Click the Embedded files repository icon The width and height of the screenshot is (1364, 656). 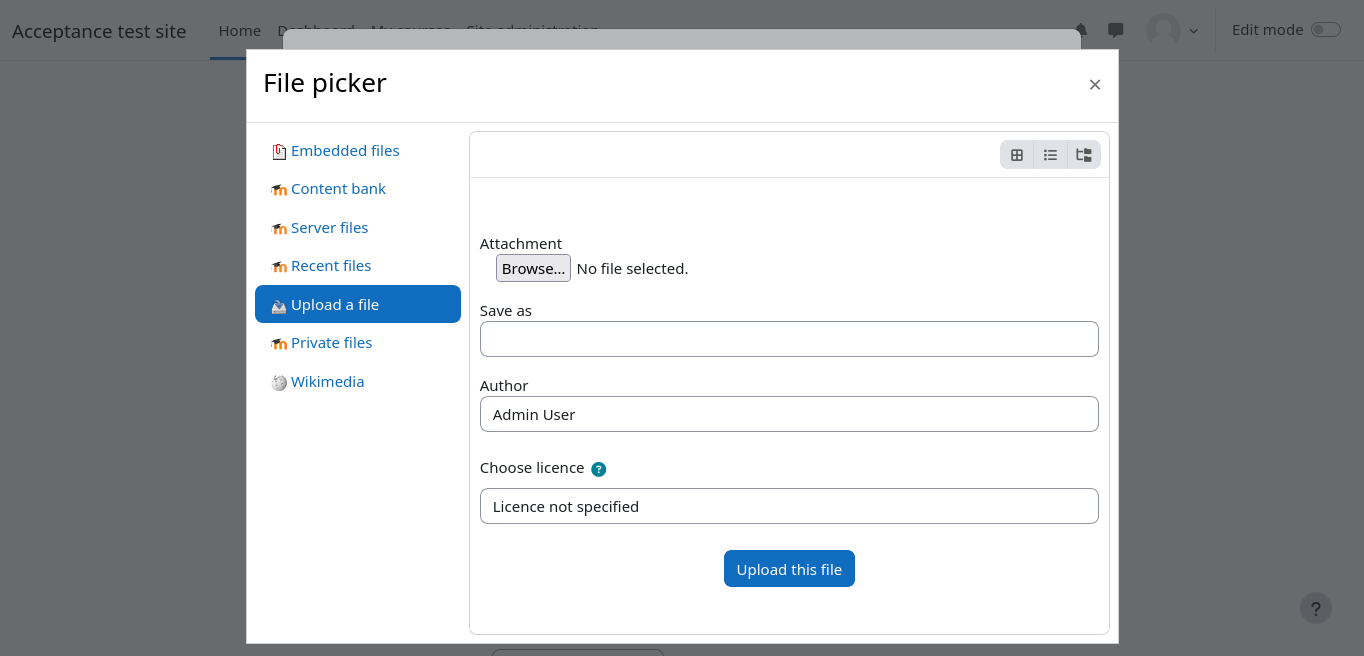point(279,152)
